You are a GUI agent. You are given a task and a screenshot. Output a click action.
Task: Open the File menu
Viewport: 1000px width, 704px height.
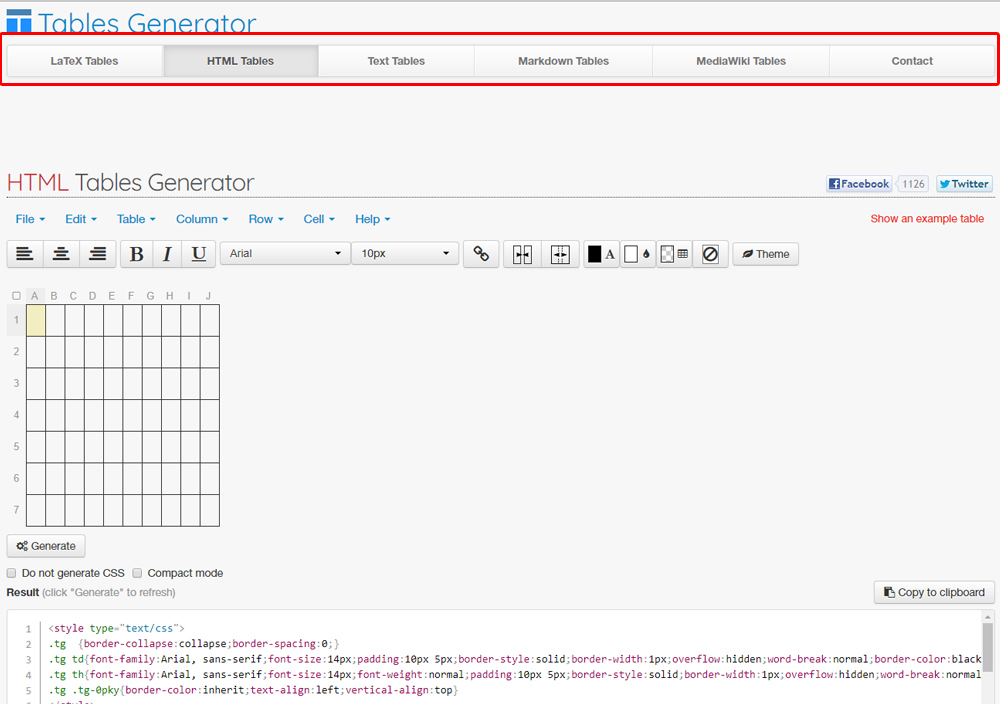click(x=30, y=219)
